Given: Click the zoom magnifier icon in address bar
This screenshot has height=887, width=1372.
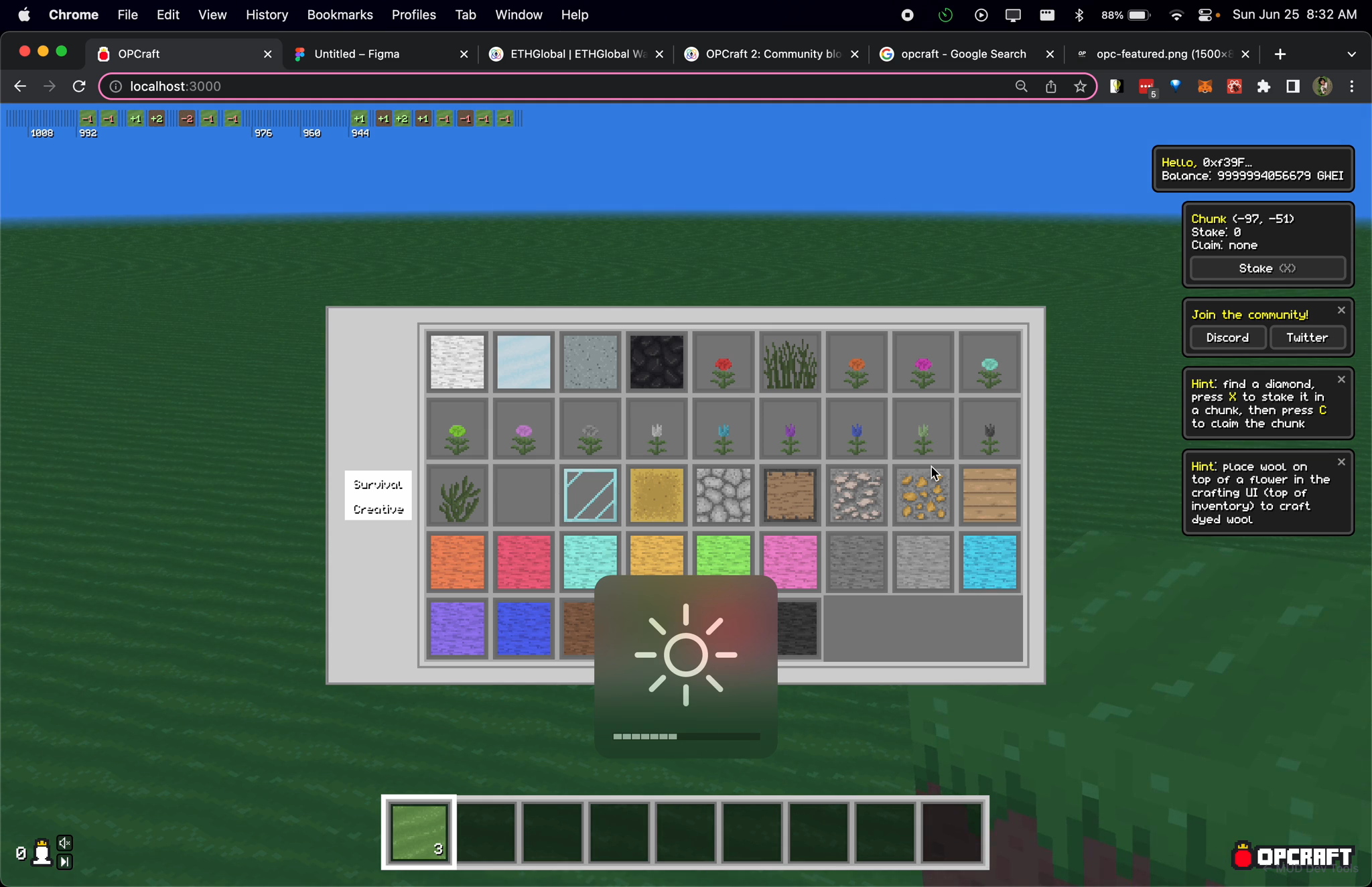Looking at the screenshot, I should [x=1021, y=86].
